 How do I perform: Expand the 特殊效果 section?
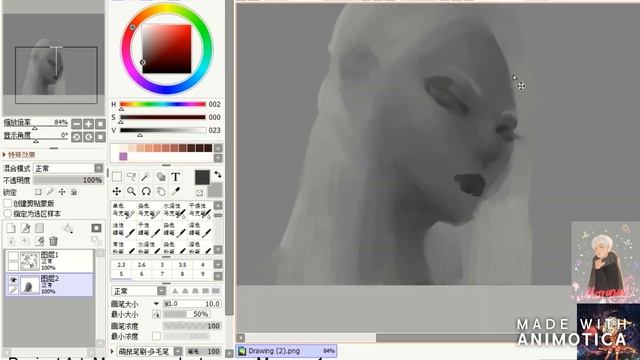(18, 155)
